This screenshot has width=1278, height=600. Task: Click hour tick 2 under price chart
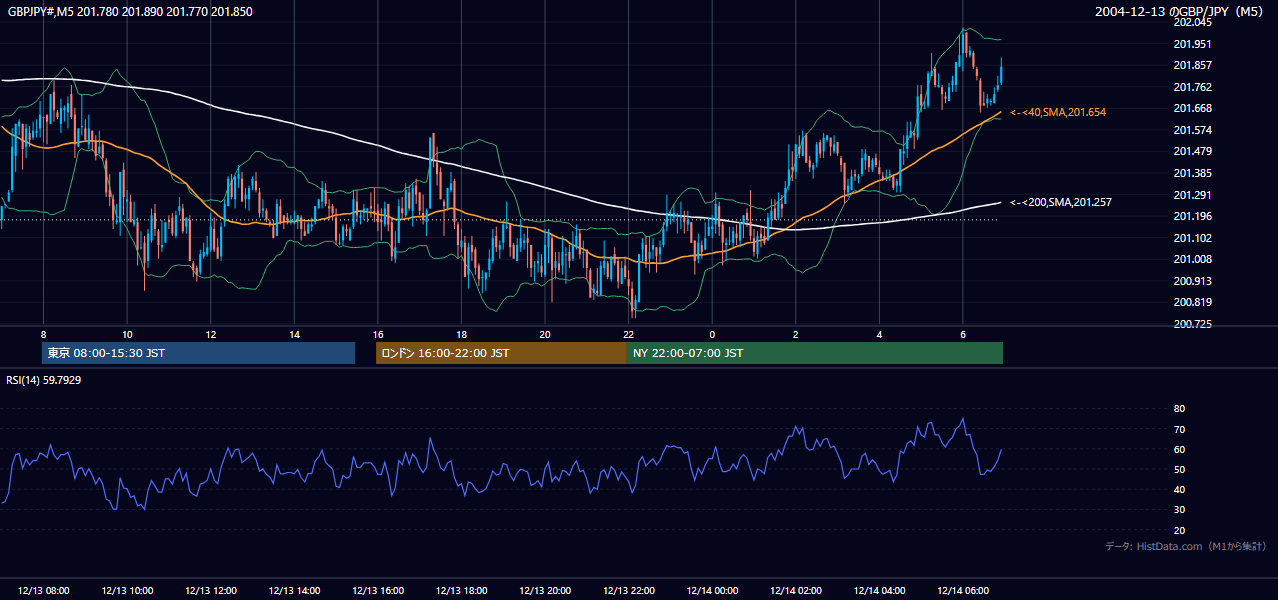[x=796, y=334]
